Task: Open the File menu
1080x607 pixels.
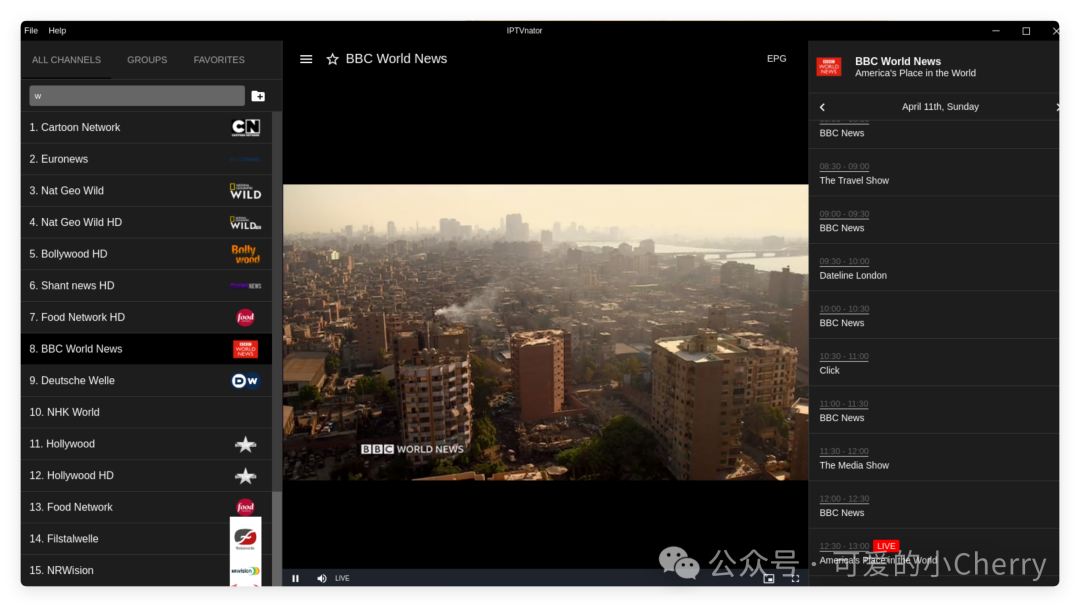Action: tap(31, 30)
